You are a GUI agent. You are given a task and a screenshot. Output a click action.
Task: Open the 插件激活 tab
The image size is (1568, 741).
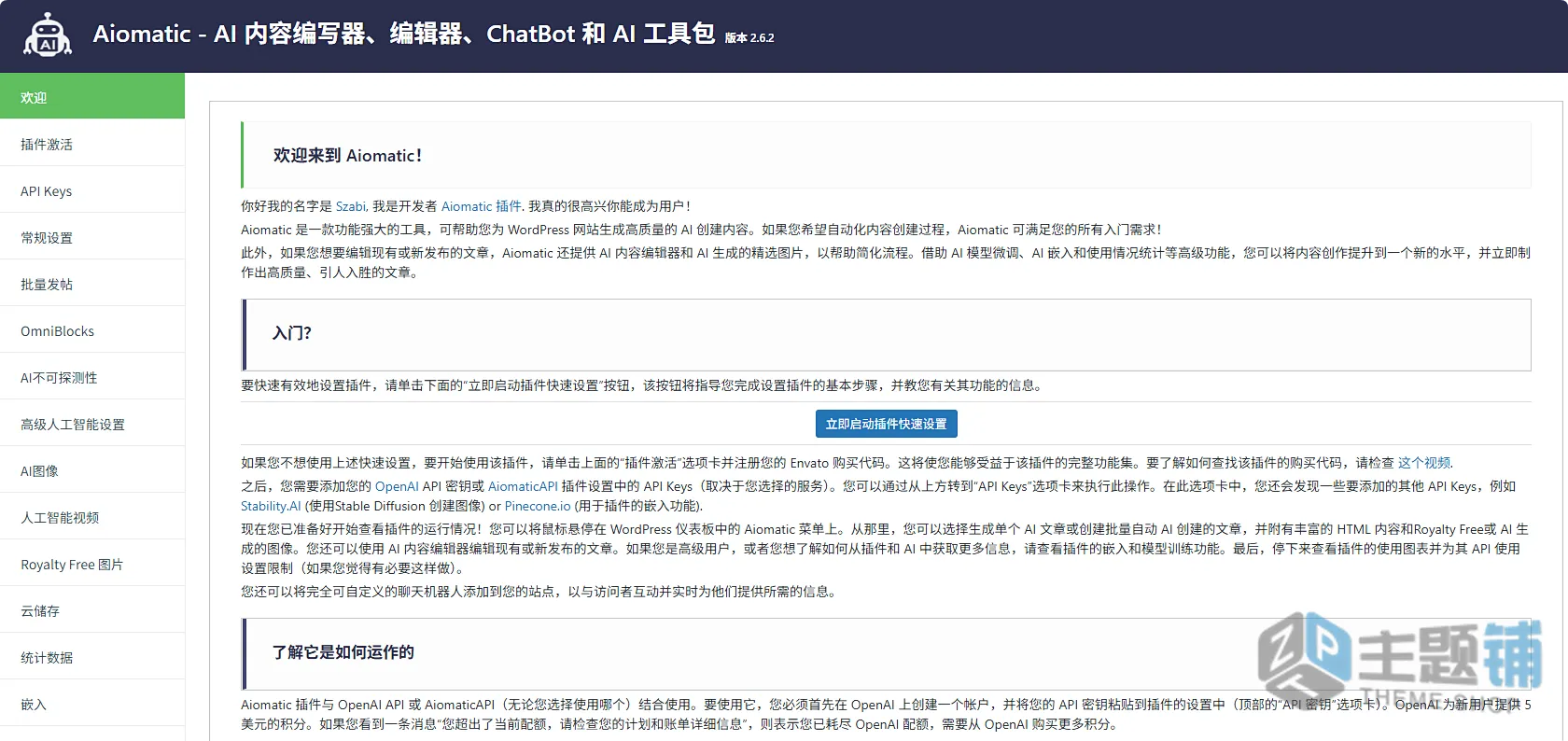point(92,144)
